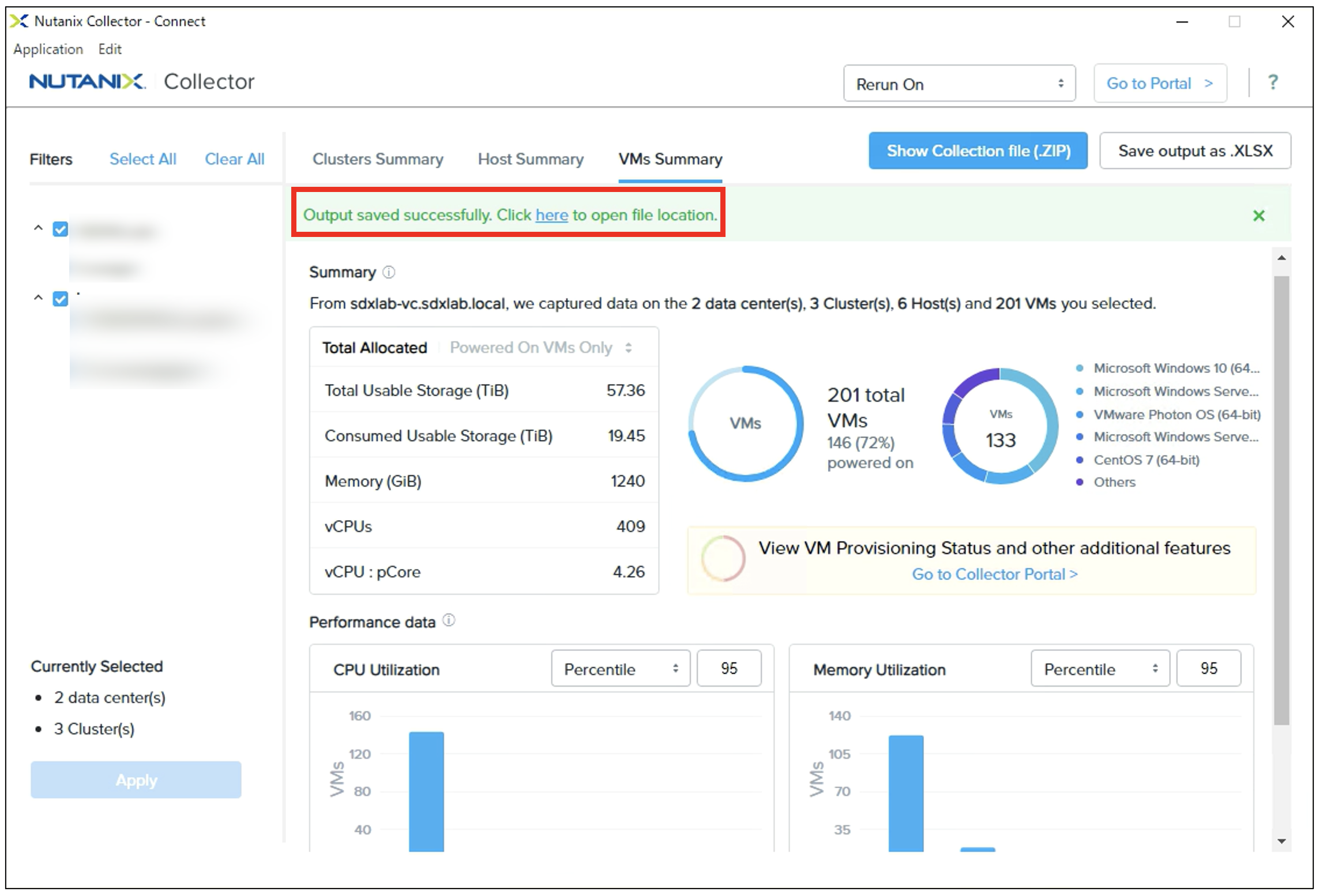Click the Others legend dot
The image size is (1323, 896).
[x=1080, y=483]
